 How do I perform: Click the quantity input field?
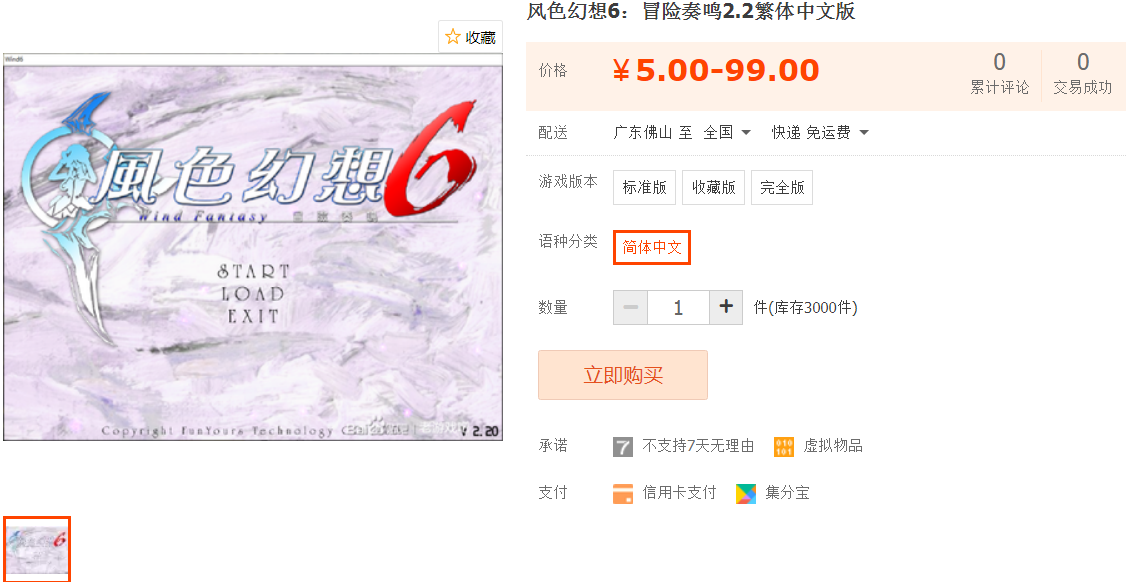(678, 308)
